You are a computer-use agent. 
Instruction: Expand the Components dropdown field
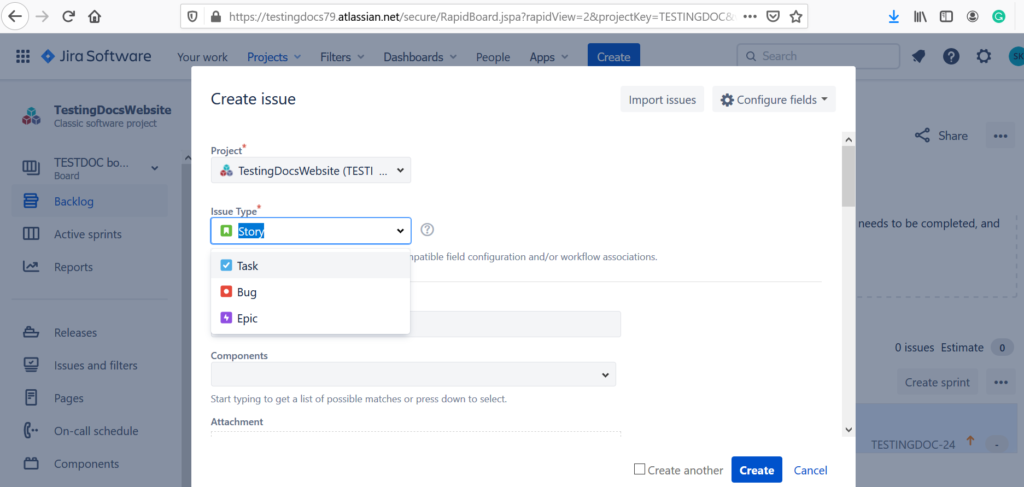pos(413,374)
